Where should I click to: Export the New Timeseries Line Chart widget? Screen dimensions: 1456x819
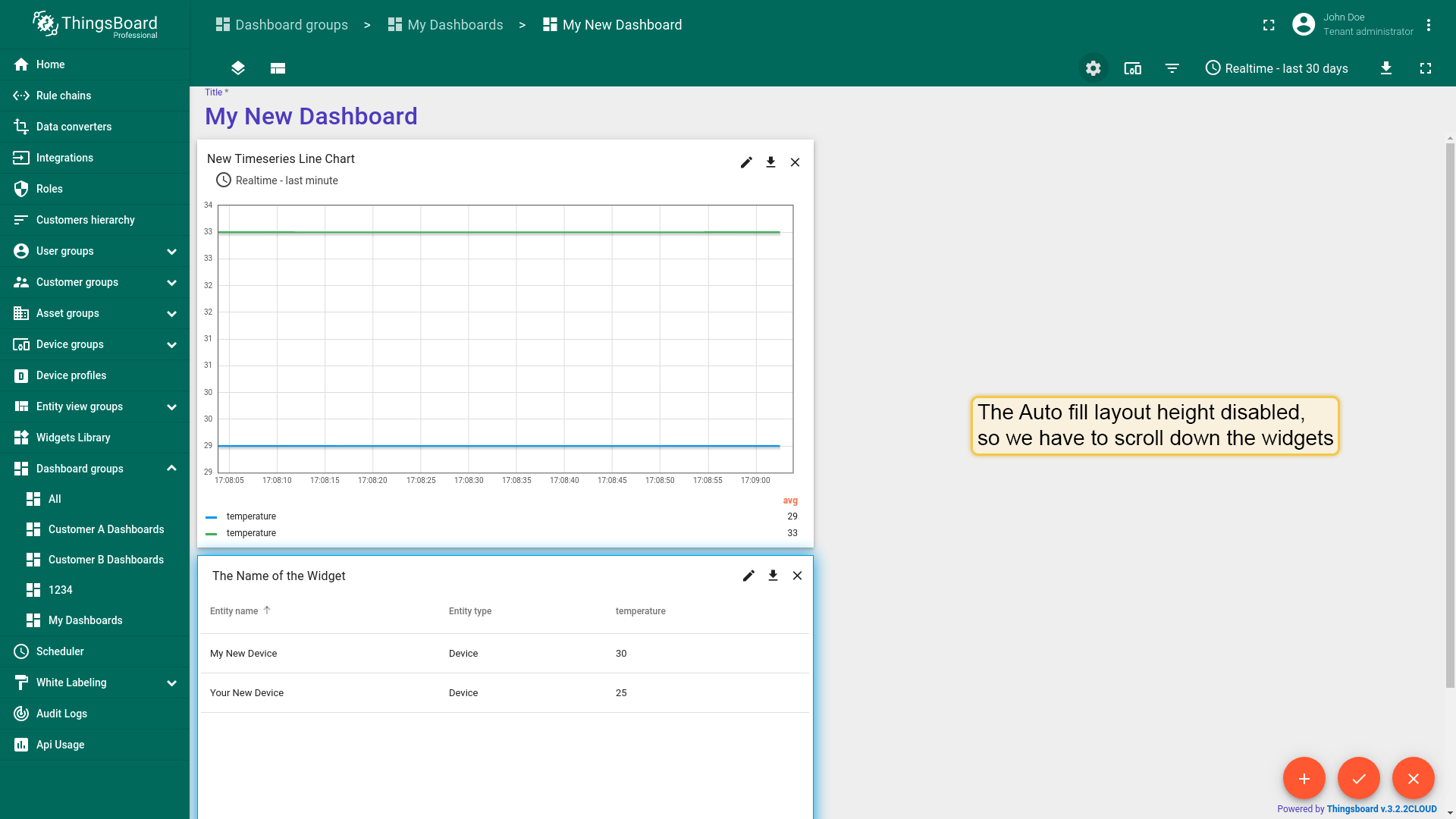click(x=770, y=162)
